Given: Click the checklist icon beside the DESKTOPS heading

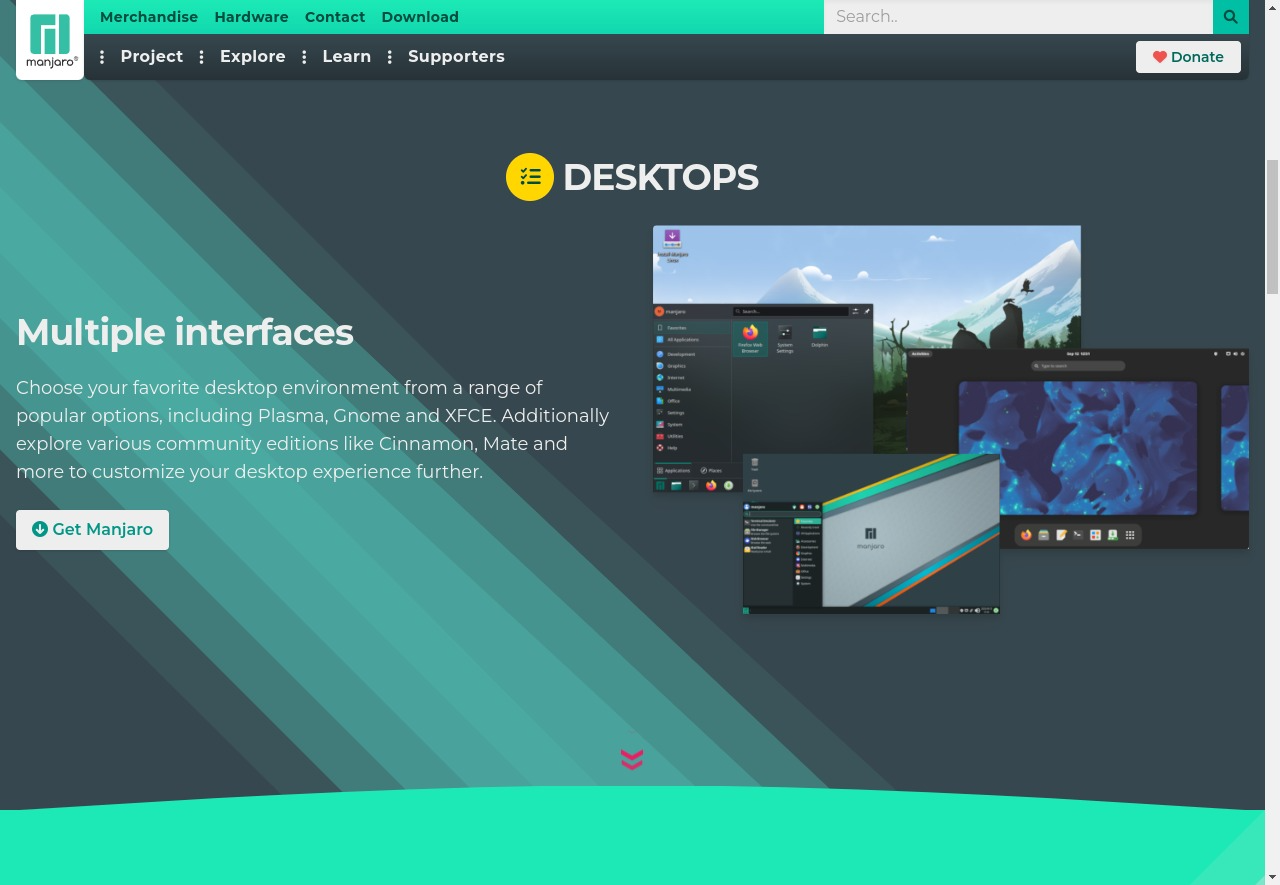Looking at the screenshot, I should point(530,176).
